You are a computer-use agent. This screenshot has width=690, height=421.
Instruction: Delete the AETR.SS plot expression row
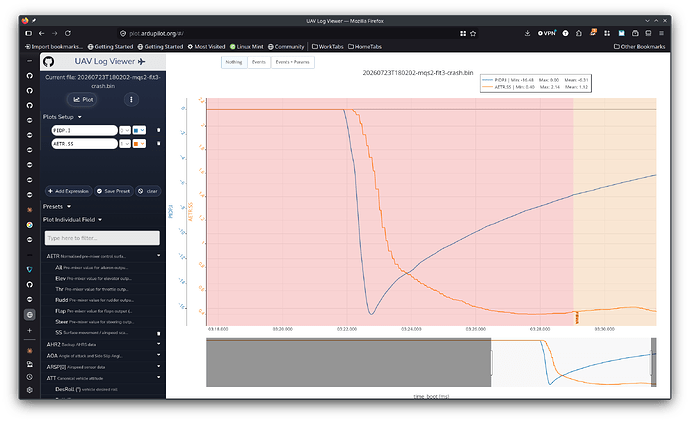point(158,143)
